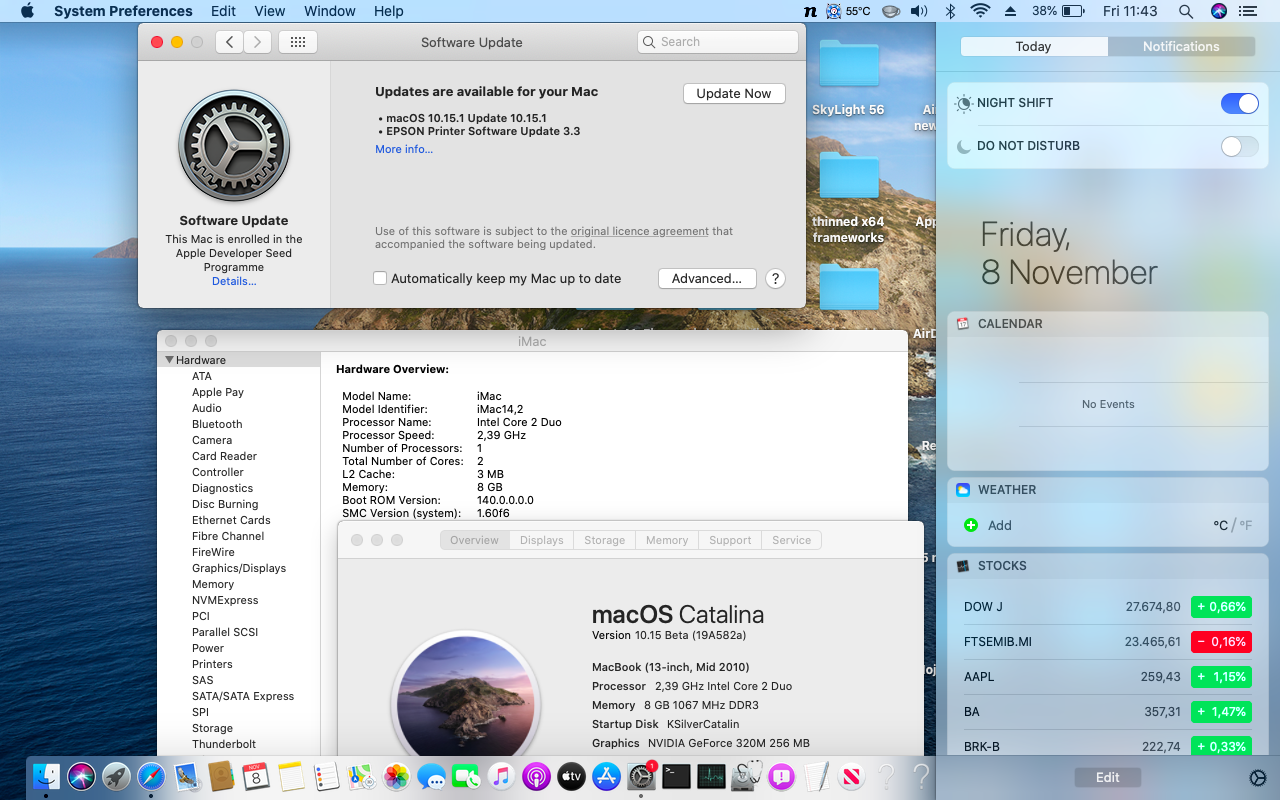Open Terminal in the Dock
This screenshot has height=800, width=1280.
677,776
